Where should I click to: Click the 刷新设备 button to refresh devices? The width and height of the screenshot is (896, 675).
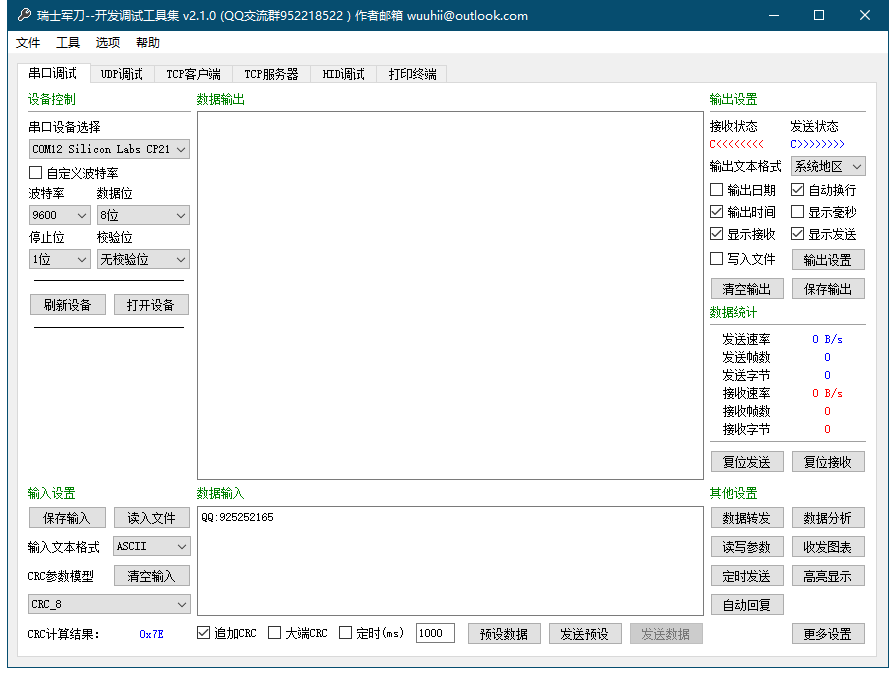point(67,304)
